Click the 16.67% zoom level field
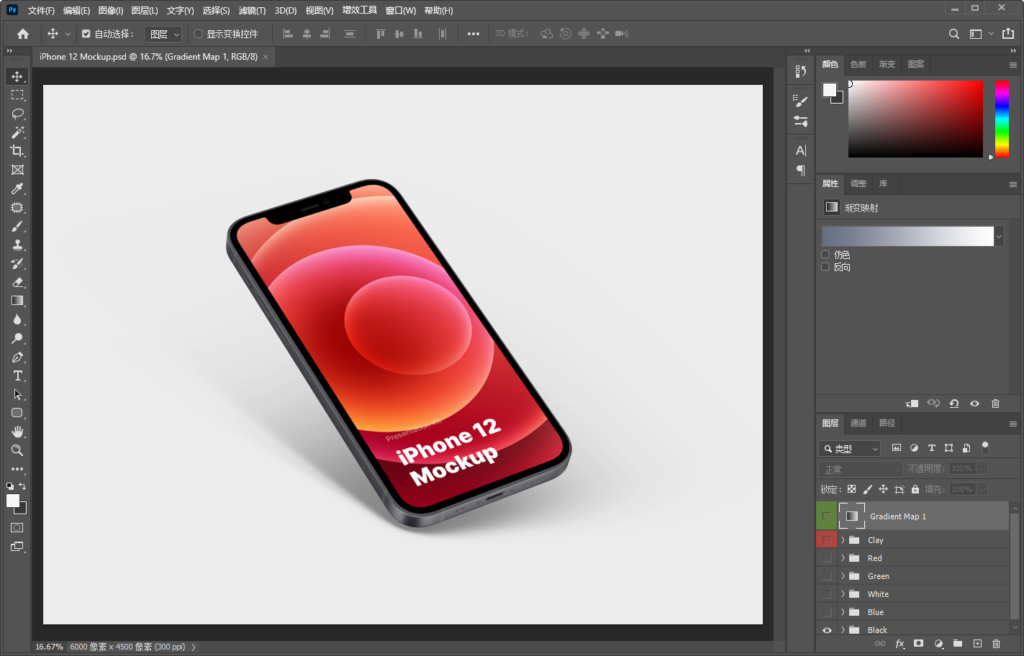Image resolution: width=1024 pixels, height=656 pixels. [49, 647]
